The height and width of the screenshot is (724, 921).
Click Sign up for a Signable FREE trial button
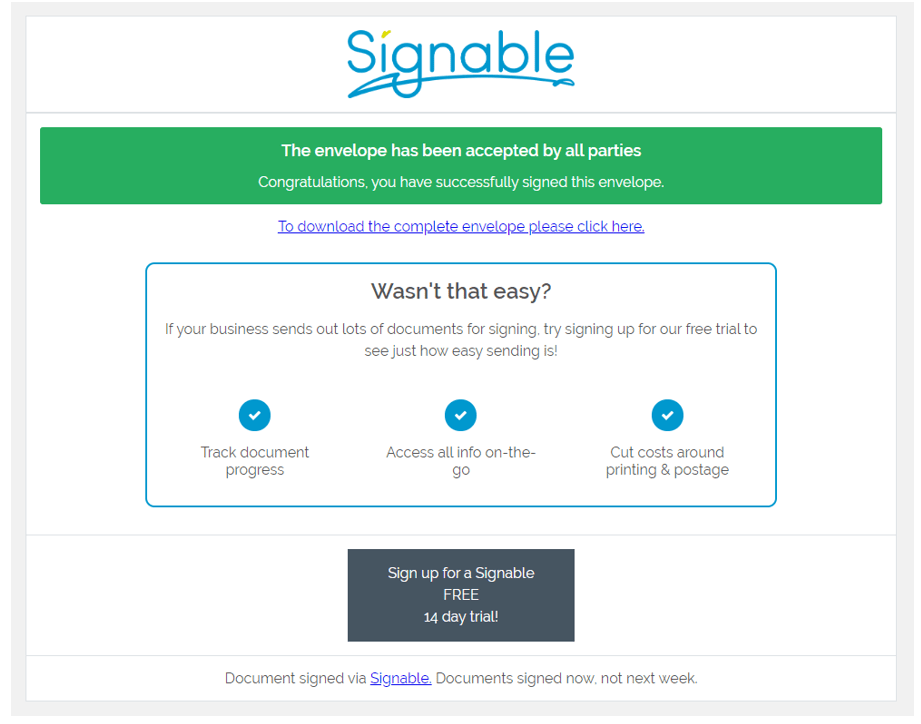[x=461, y=595]
